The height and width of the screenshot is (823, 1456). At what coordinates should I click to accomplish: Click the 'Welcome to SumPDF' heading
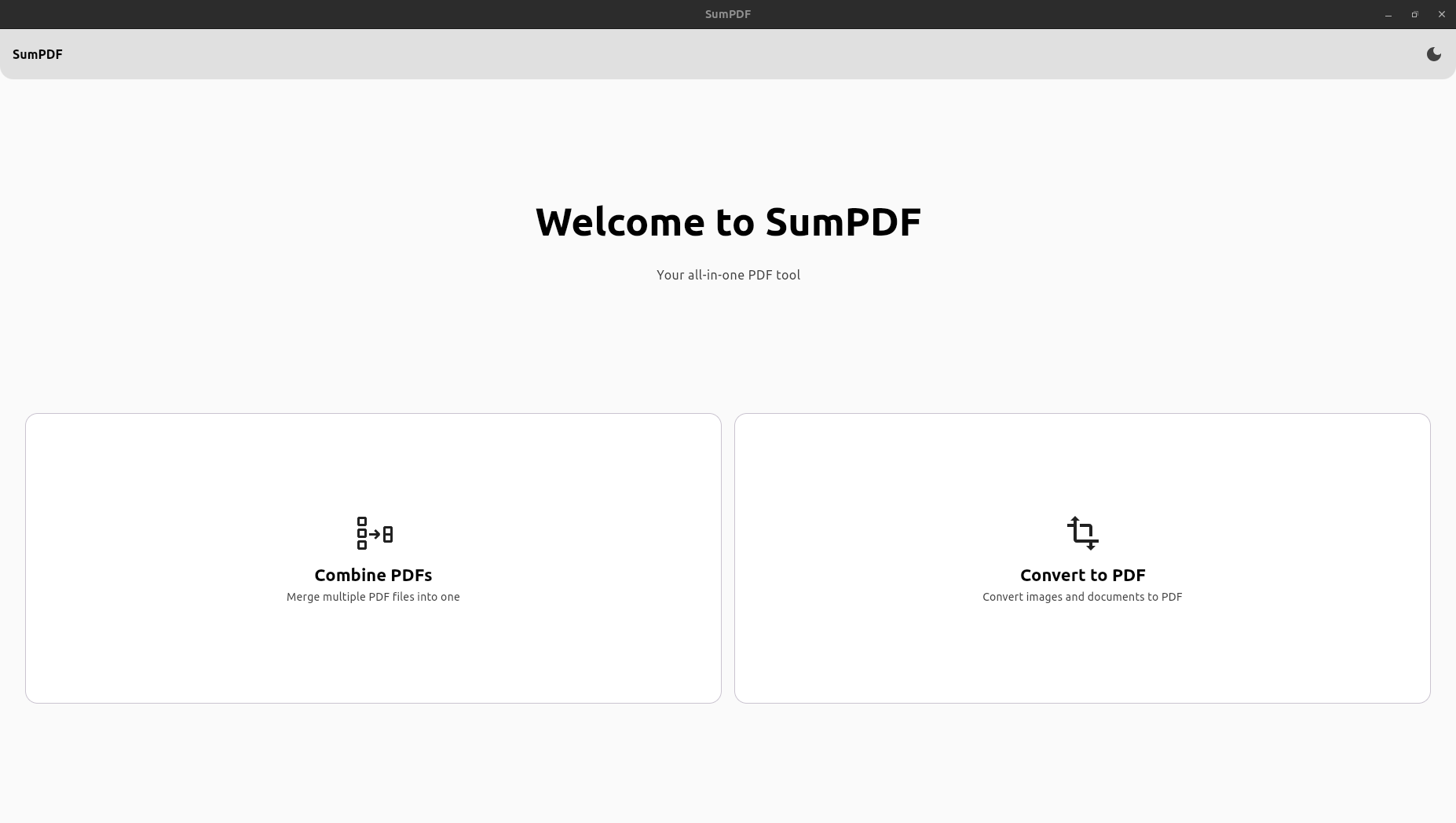point(728,222)
